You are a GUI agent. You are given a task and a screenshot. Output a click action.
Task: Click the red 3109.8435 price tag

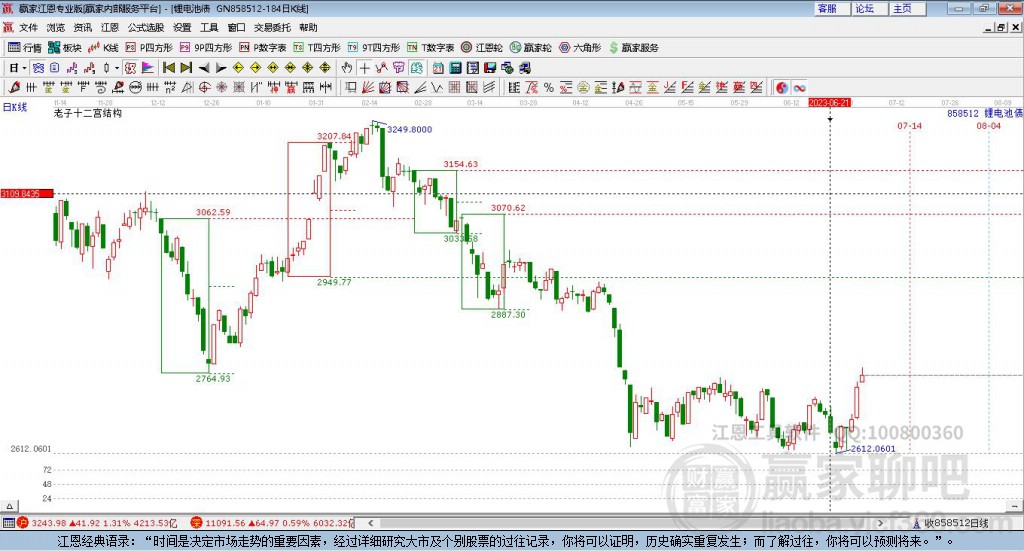coord(27,194)
